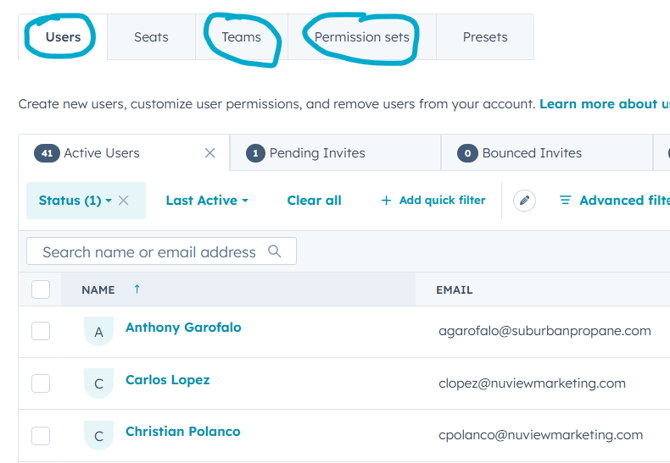Open the Permission sets tab
670x463 pixels.
tap(361, 37)
